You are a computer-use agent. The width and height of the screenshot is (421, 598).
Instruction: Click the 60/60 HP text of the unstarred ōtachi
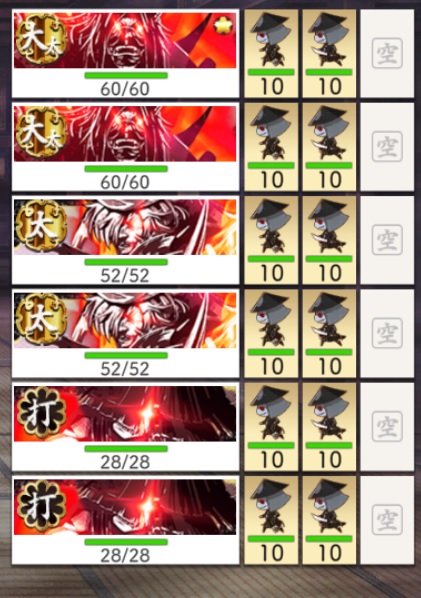tap(125, 182)
